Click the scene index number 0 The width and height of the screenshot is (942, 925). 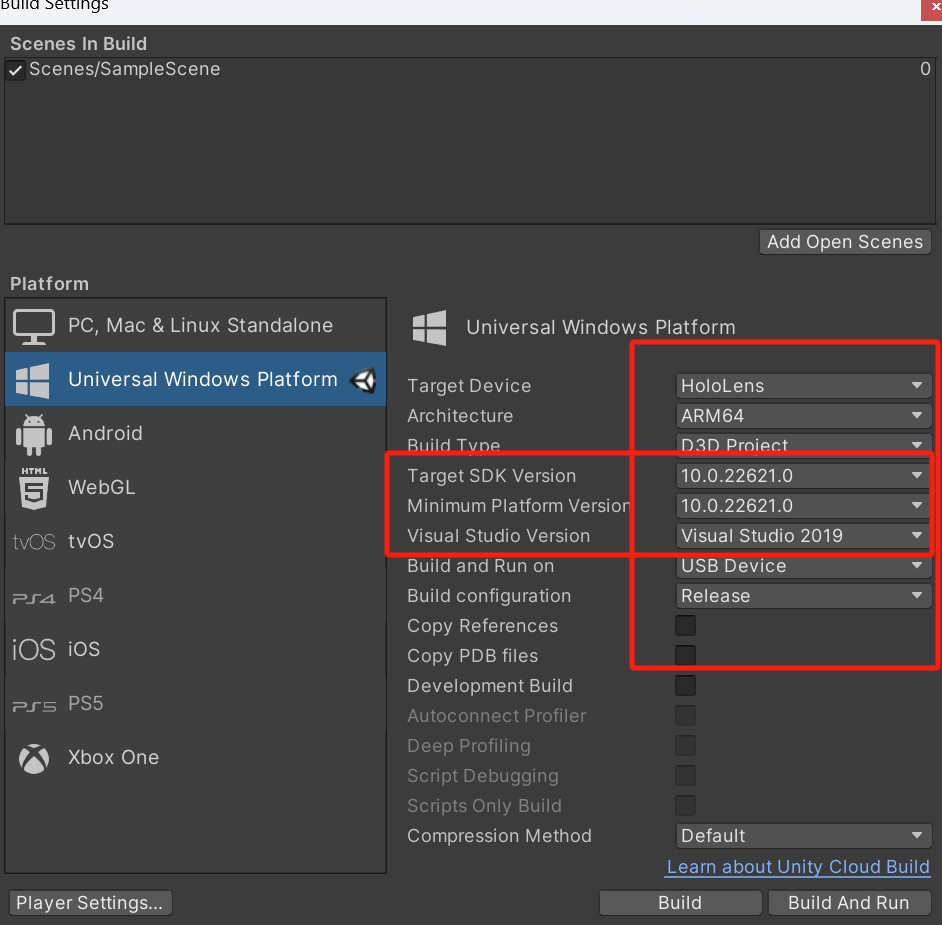pos(925,69)
